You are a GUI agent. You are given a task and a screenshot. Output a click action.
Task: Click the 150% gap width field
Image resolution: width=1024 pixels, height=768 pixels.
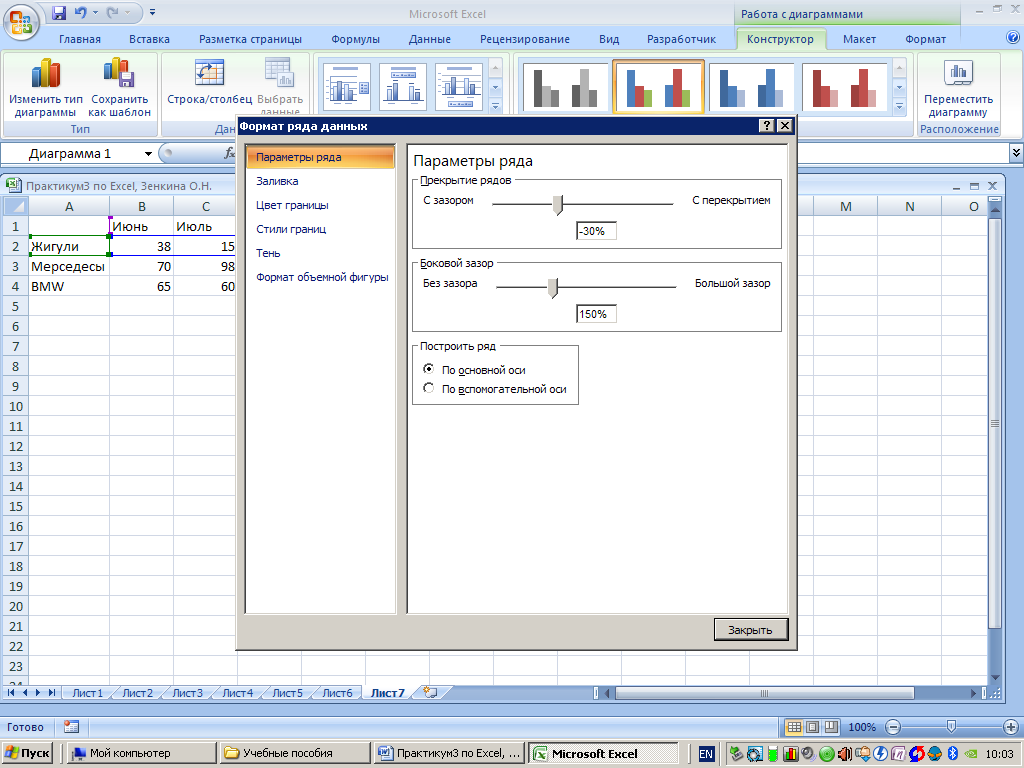pos(596,314)
